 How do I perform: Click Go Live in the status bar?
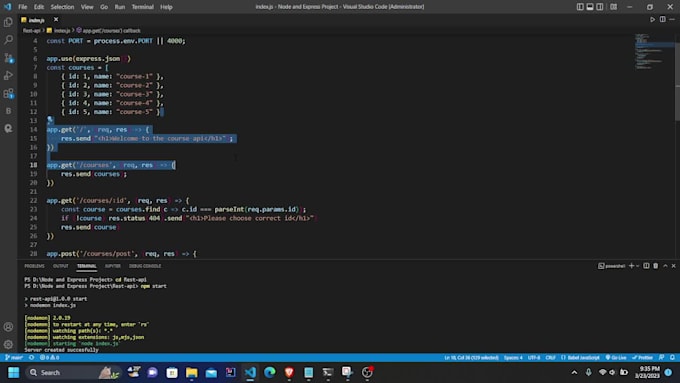(x=616, y=358)
